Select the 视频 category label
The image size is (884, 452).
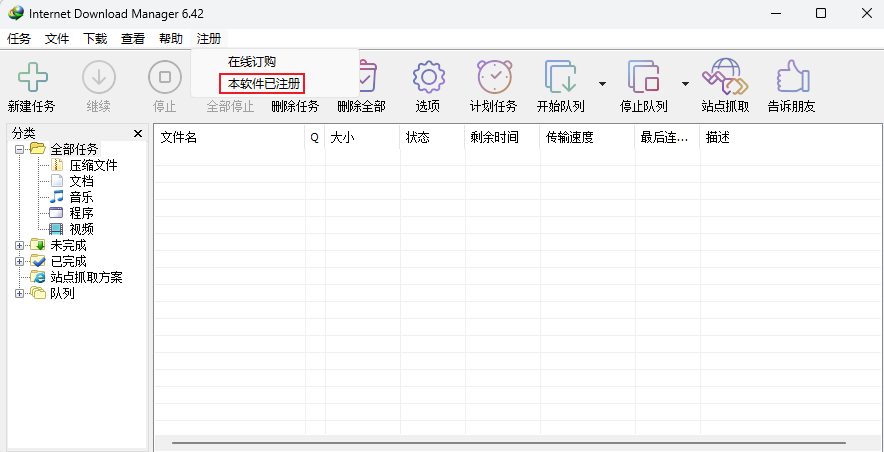click(x=81, y=229)
